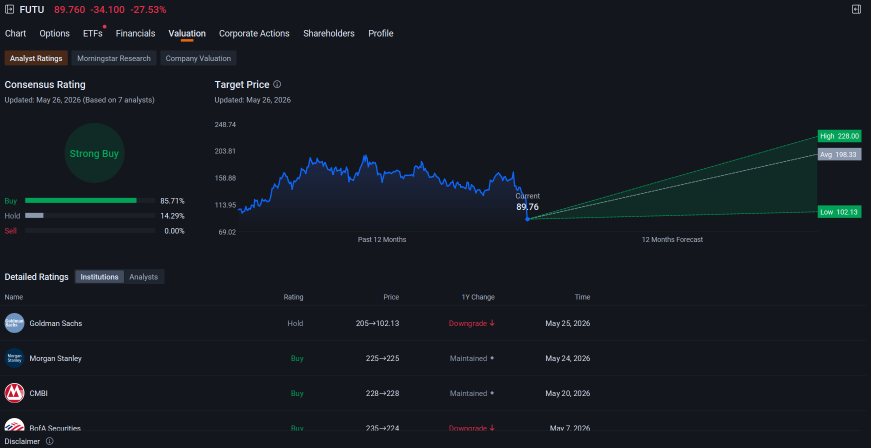Click the Morgan Stanley Maintained label
The width and height of the screenshot is (871, 448).
tap(472, 358)
